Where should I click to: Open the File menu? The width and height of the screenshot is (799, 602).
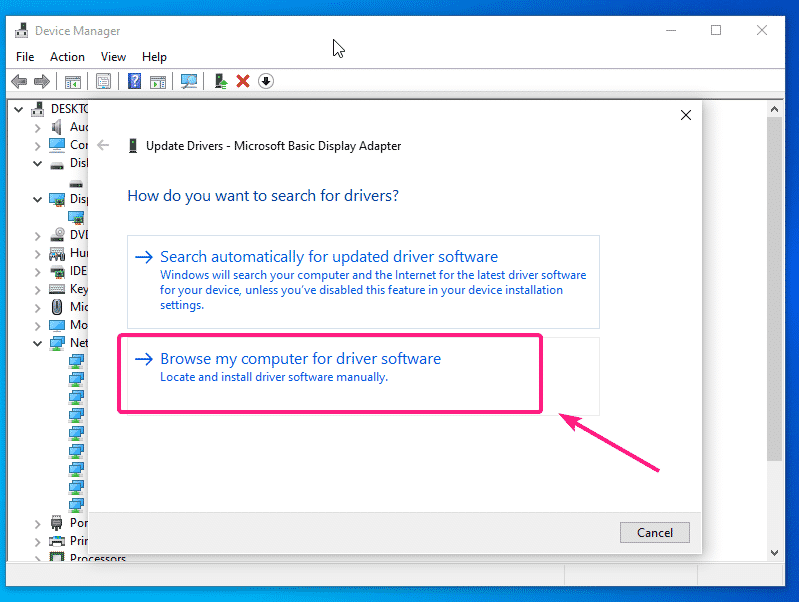pos(25,57)
